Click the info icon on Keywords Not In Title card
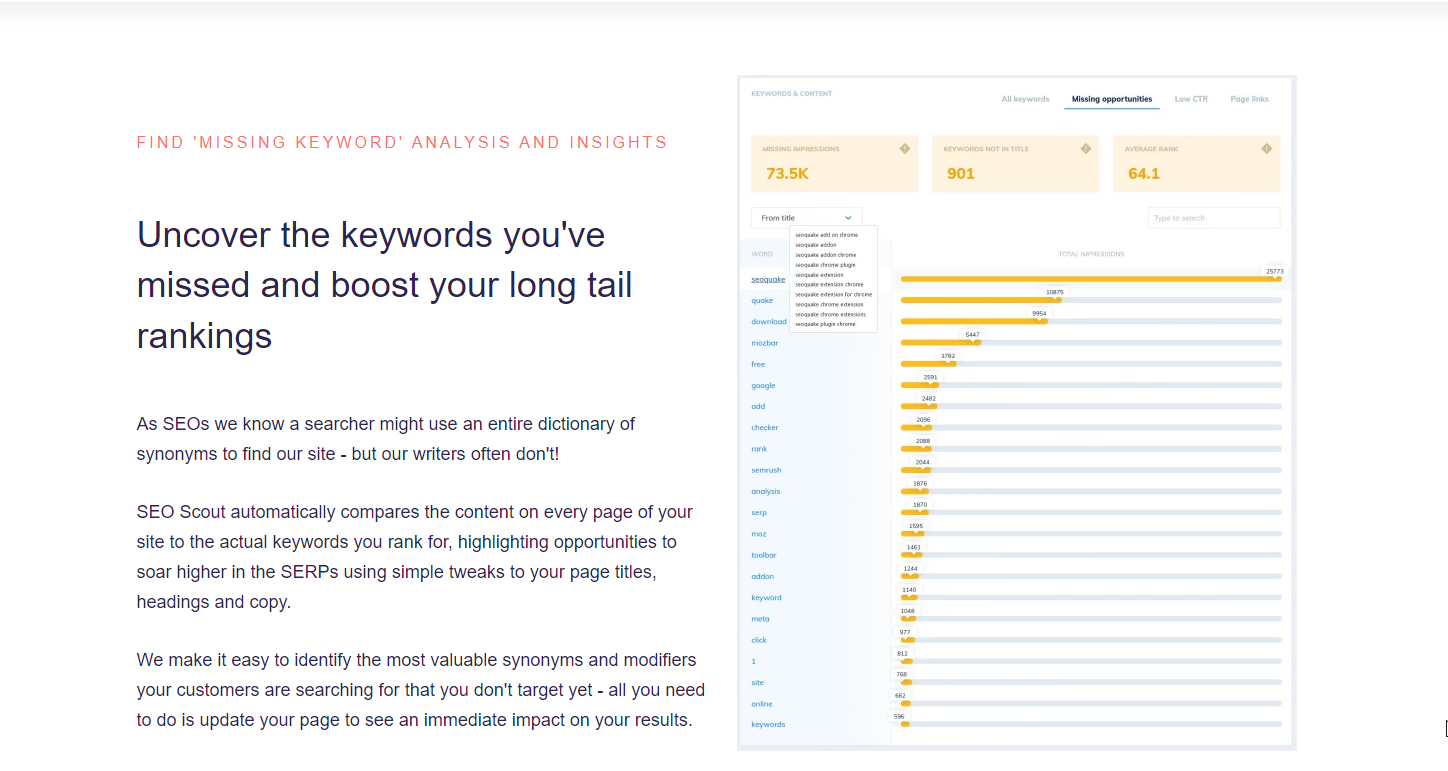Screen dimensions: 1448x771 (1085, 149)
